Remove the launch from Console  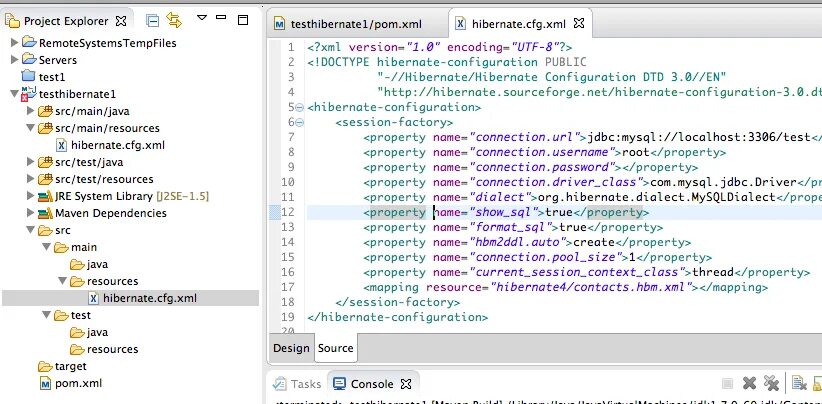[x=750, y=384]
